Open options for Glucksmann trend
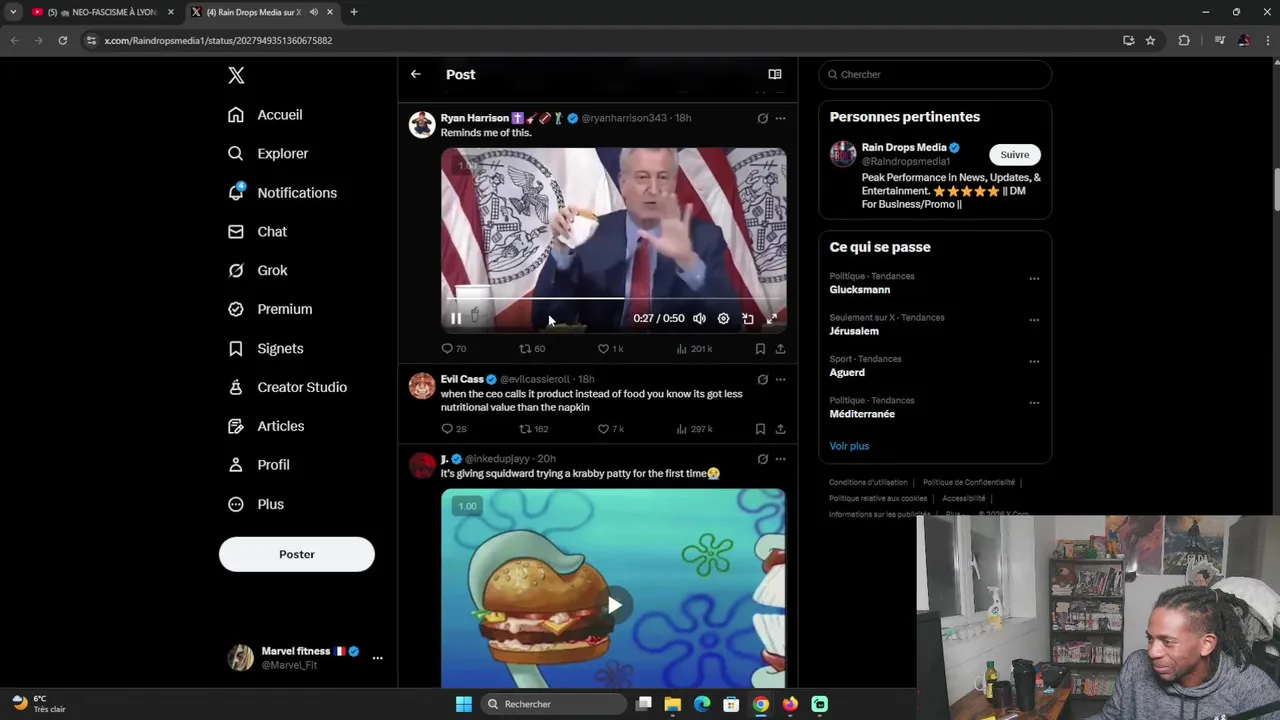The height and width of the screenshot is (720, 1280). tap(1034, 279)
